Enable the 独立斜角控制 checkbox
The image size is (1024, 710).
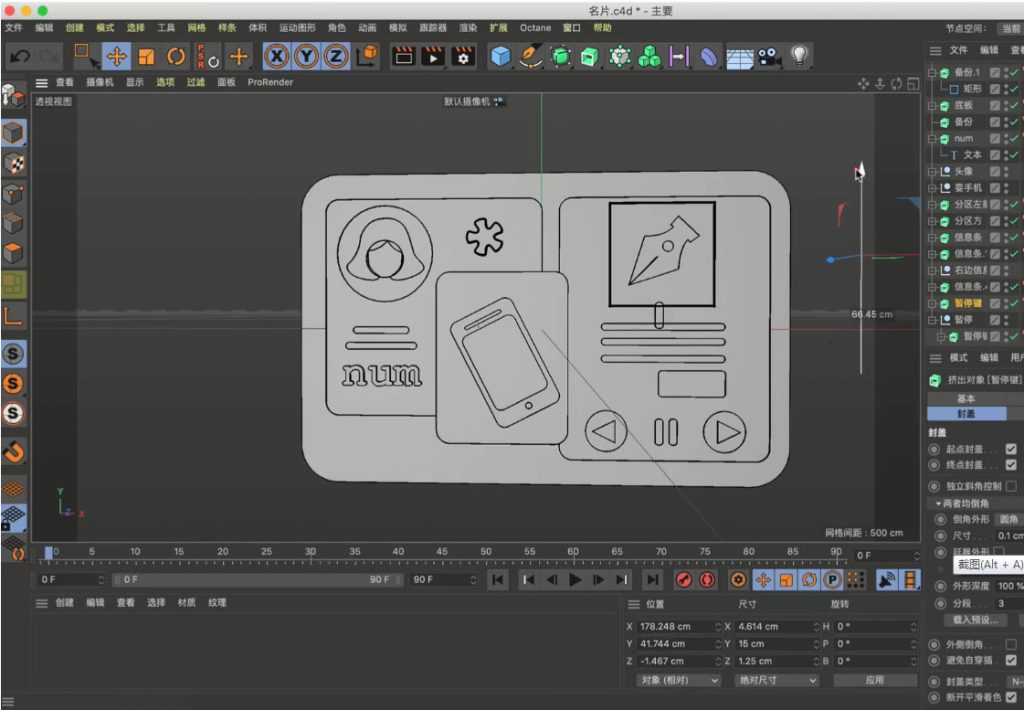(1011, 485)
